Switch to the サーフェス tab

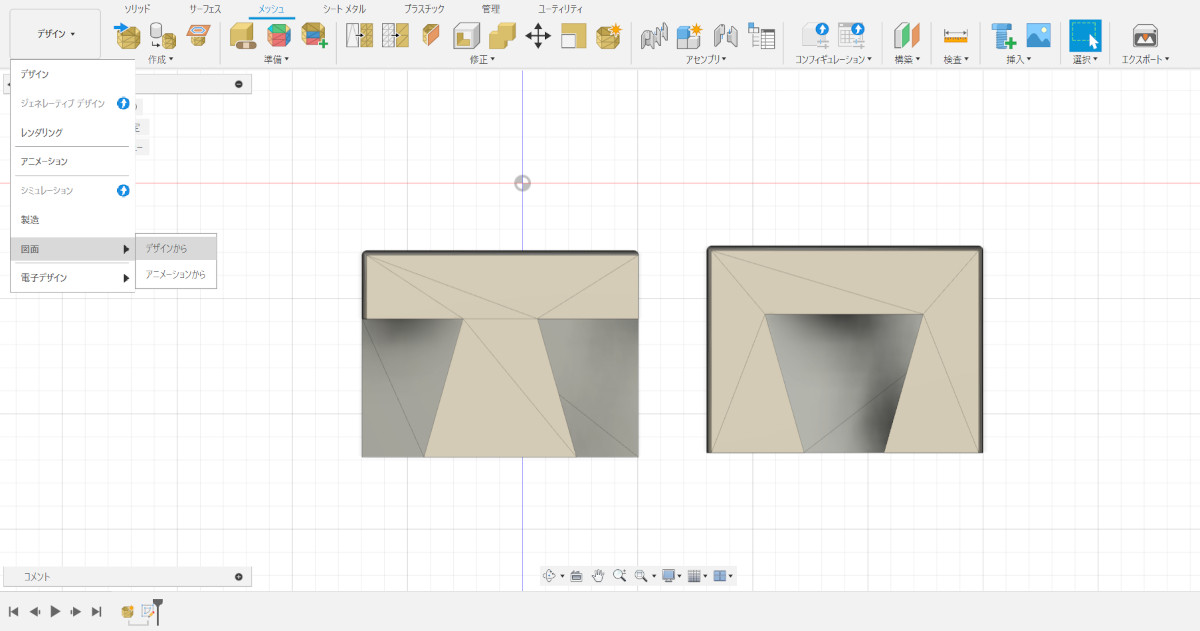point(205,9)
